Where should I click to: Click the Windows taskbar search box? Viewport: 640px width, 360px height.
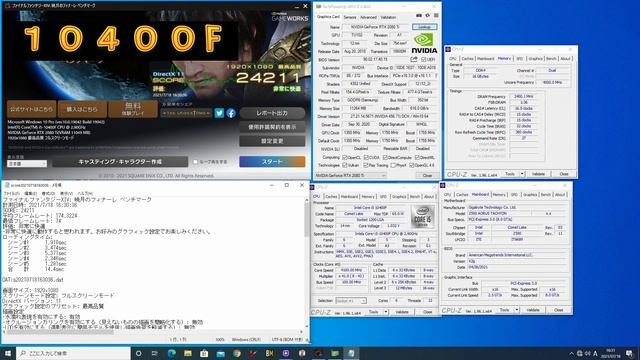click(73, 353)
